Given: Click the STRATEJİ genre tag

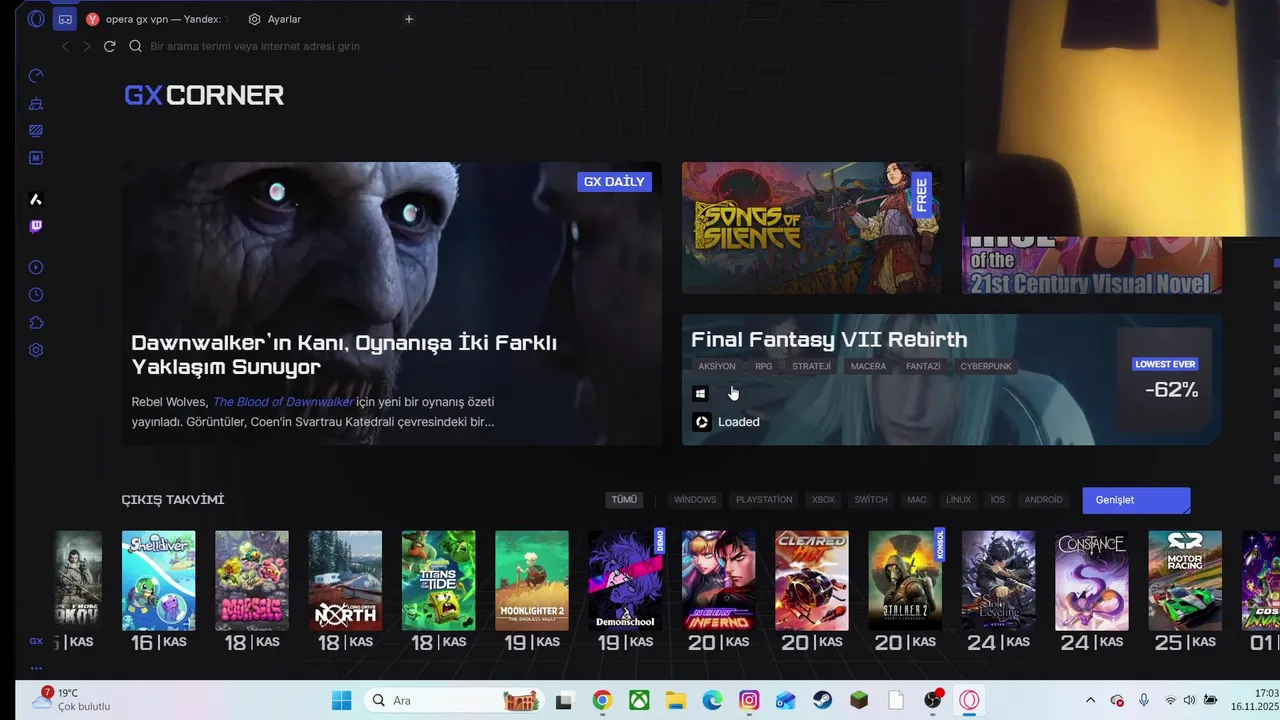Looking at the screenshot, I should 811,366.
